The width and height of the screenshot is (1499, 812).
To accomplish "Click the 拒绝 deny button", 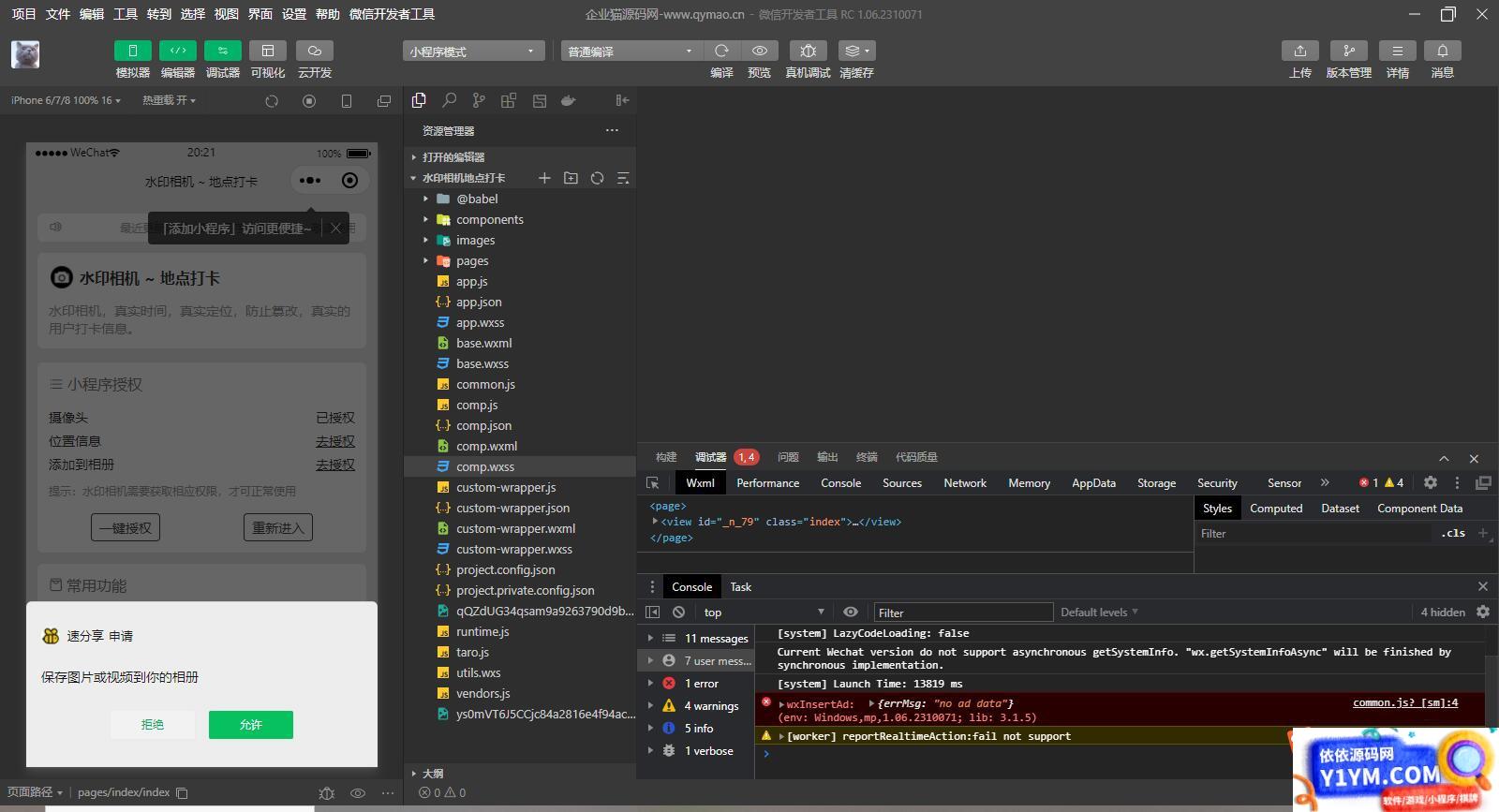I will click(153, 725).
